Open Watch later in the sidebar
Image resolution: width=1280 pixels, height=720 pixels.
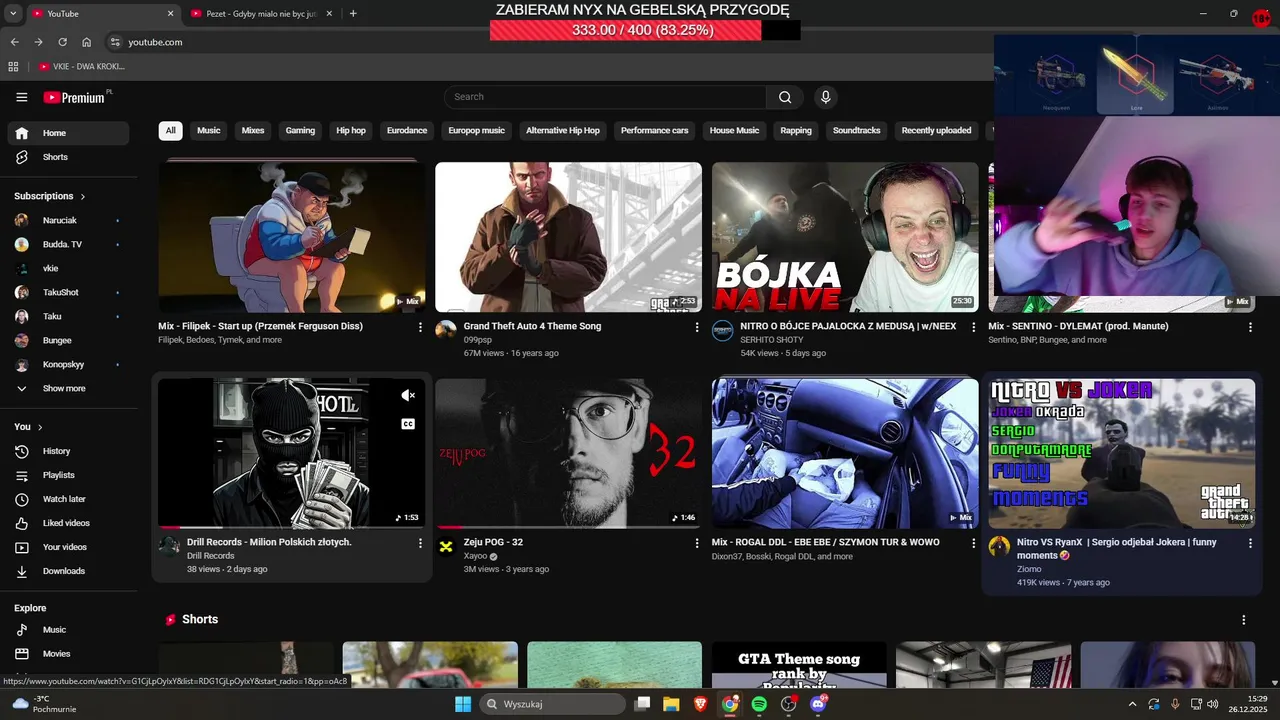click(x=68, y=499)
